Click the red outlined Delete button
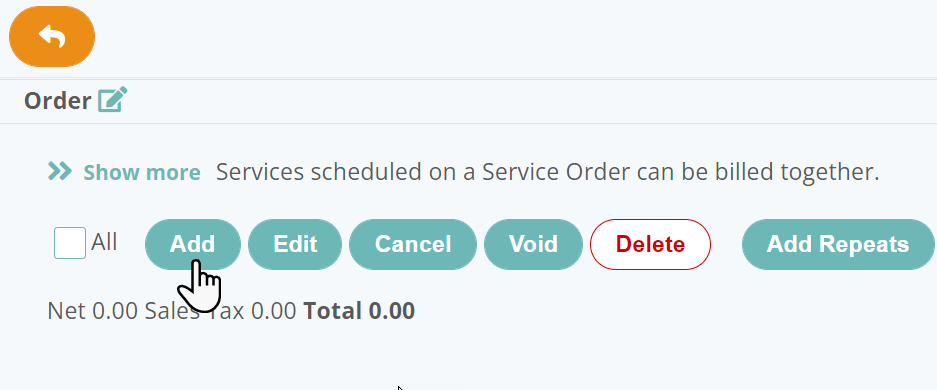The image size is (937, 390). (650, 244)
